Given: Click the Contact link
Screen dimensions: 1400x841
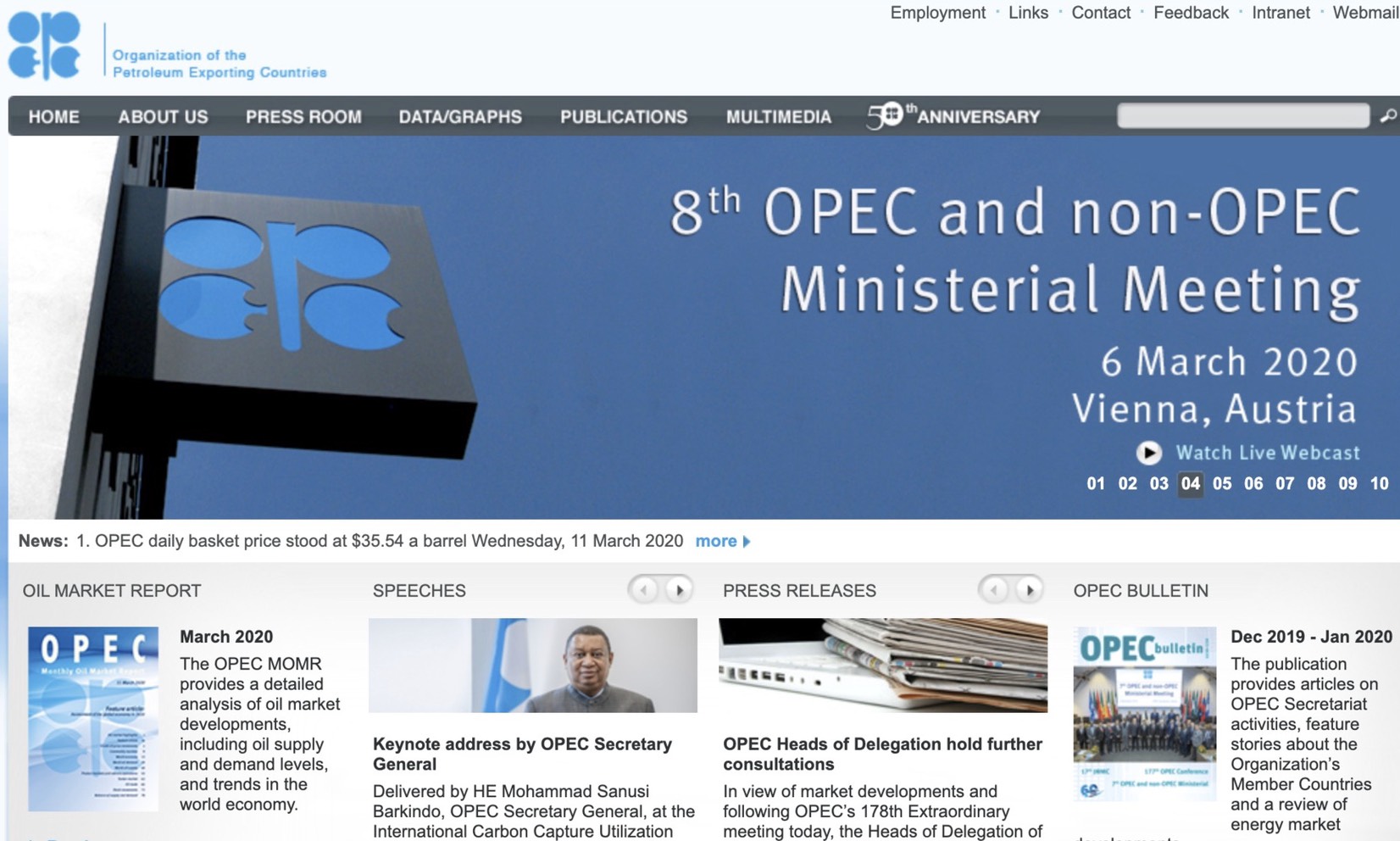Looking at the screenshot, I should coord(1101,13).
